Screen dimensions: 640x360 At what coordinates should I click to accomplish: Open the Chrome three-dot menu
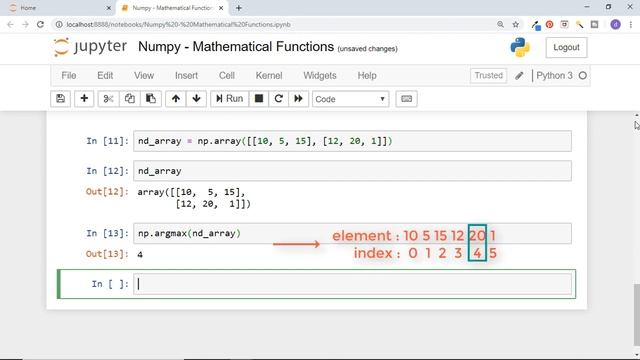coord(631,24)
